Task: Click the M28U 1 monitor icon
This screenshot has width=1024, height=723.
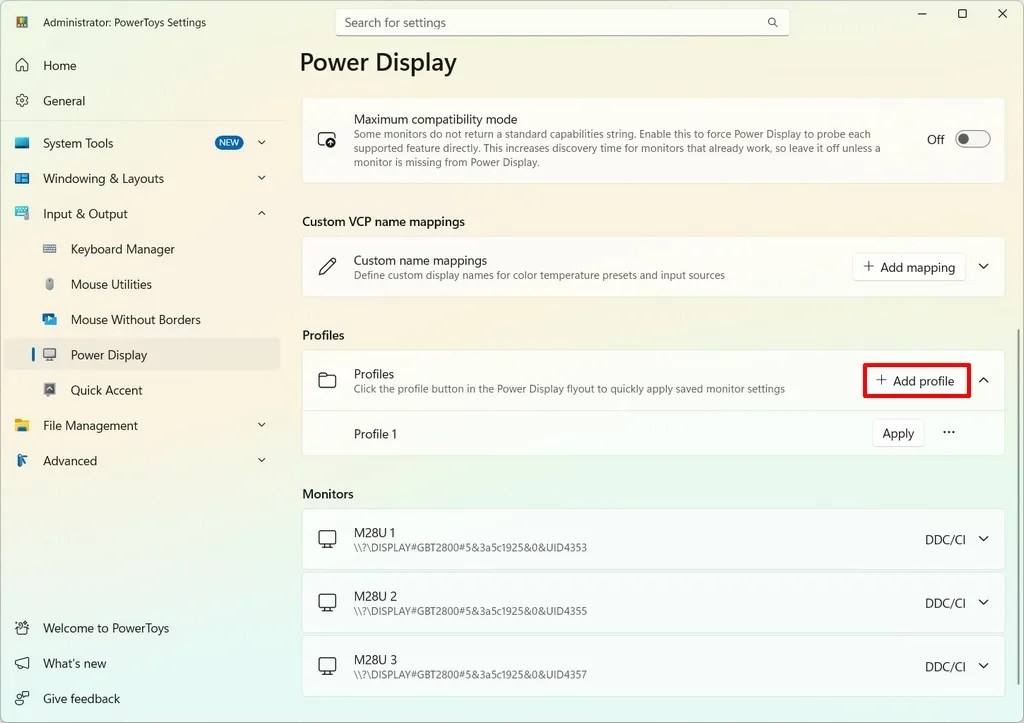Action: tap(327, 539)
